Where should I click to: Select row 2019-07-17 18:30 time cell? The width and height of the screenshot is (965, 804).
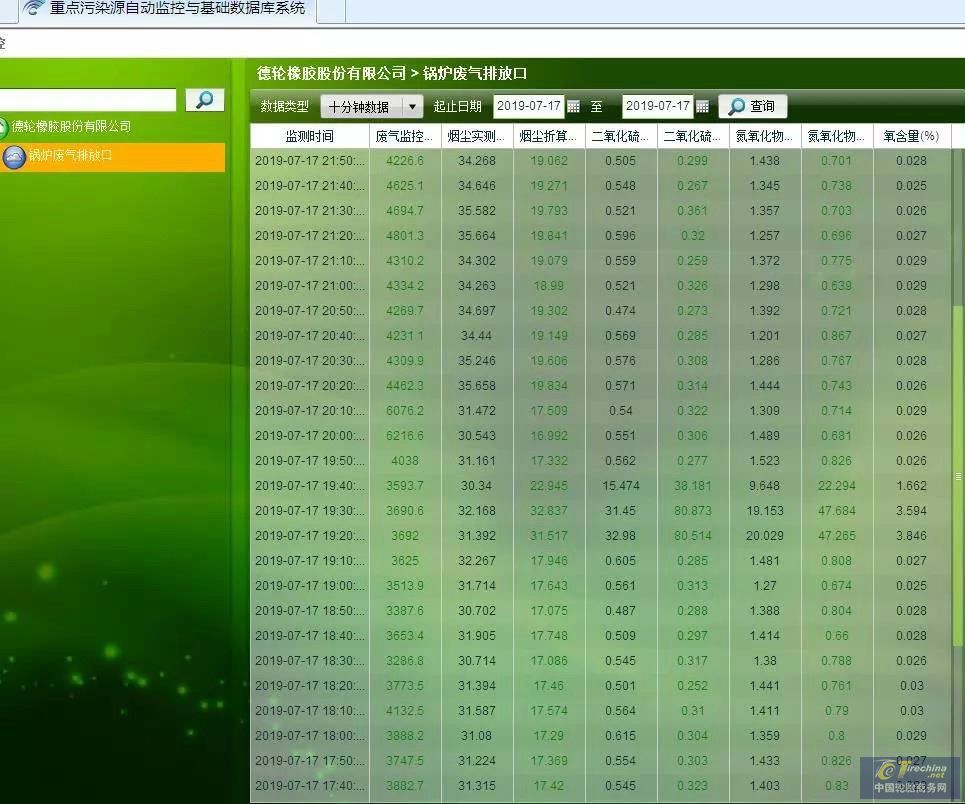click(310, 661)
